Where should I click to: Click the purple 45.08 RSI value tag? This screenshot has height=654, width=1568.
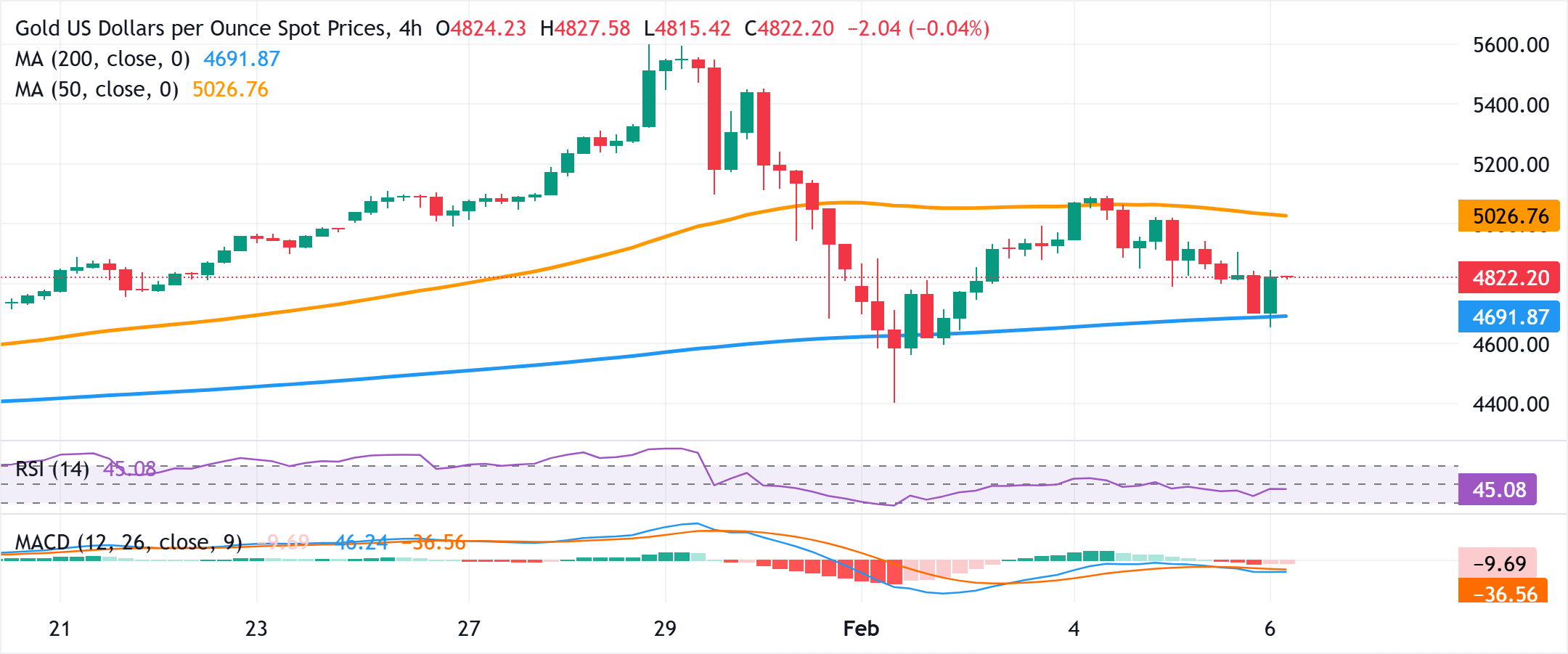coord(1498,491)
